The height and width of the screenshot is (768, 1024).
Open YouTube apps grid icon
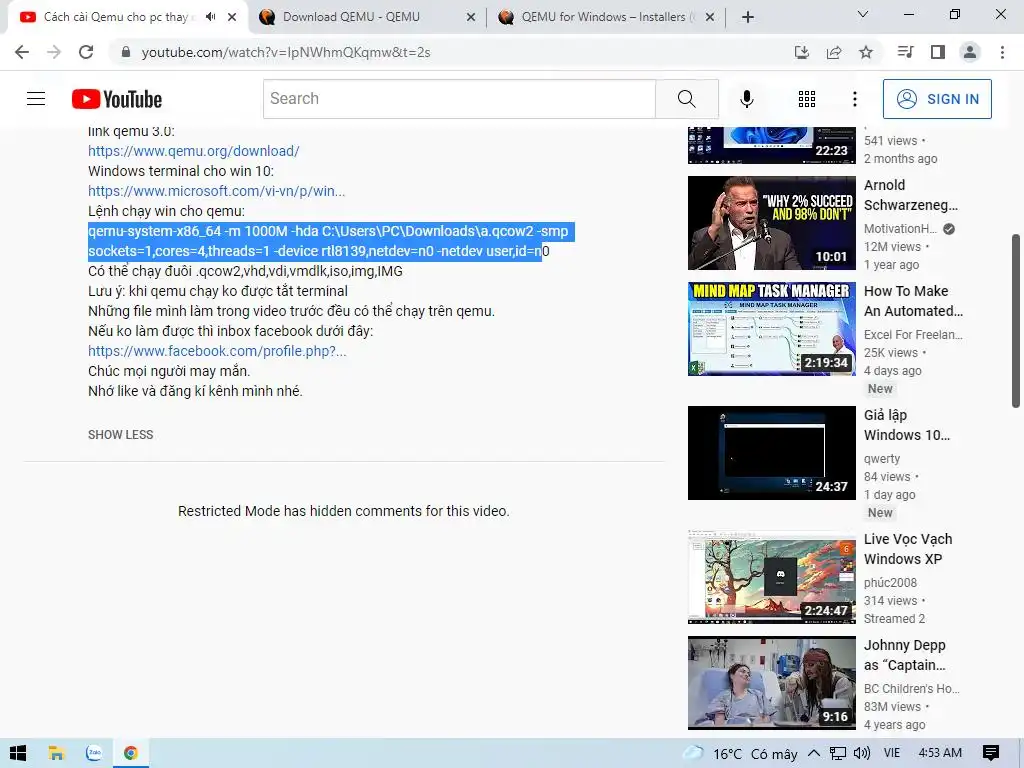pos(807,99)
